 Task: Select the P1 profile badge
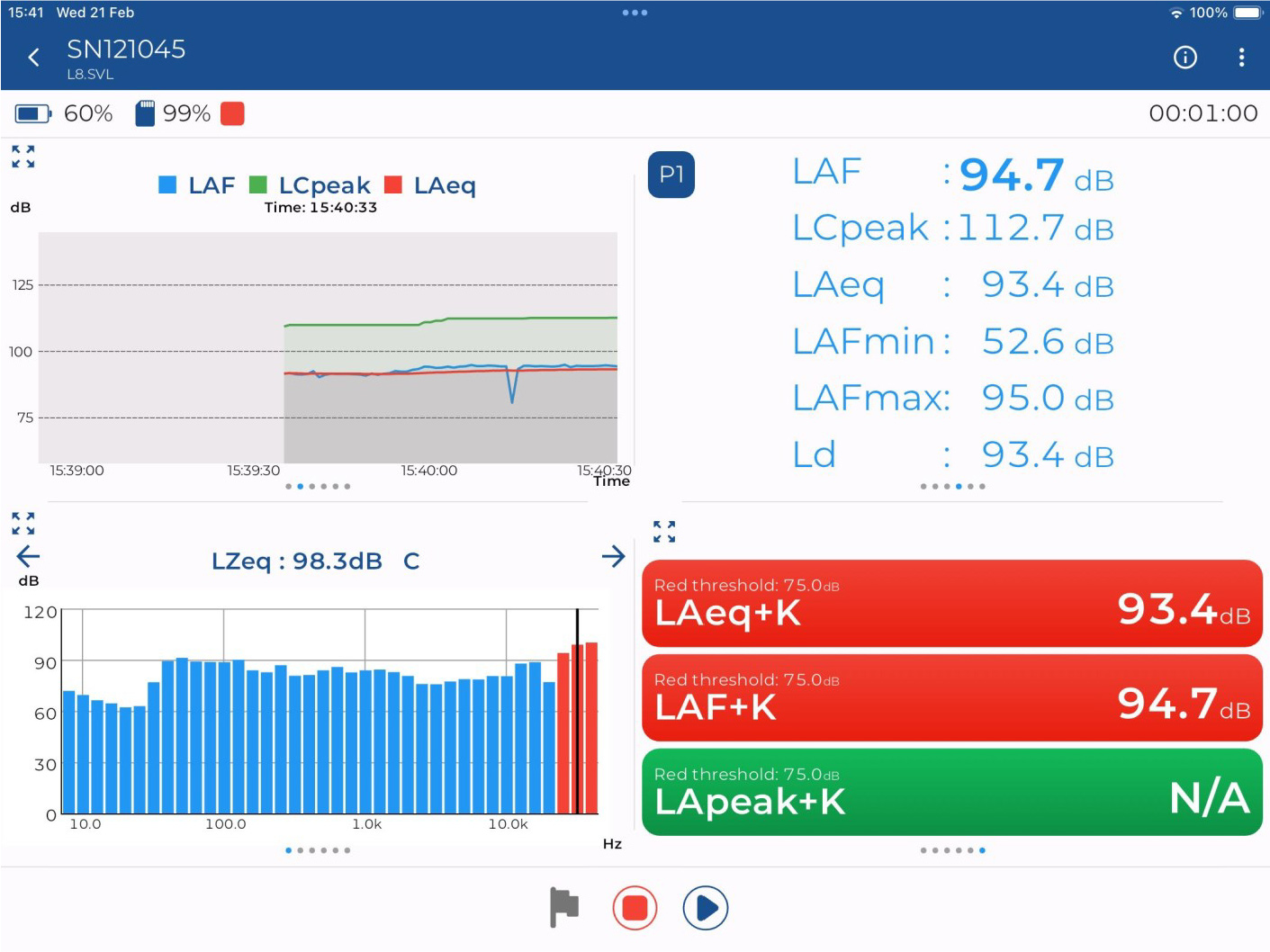[671, 175]
